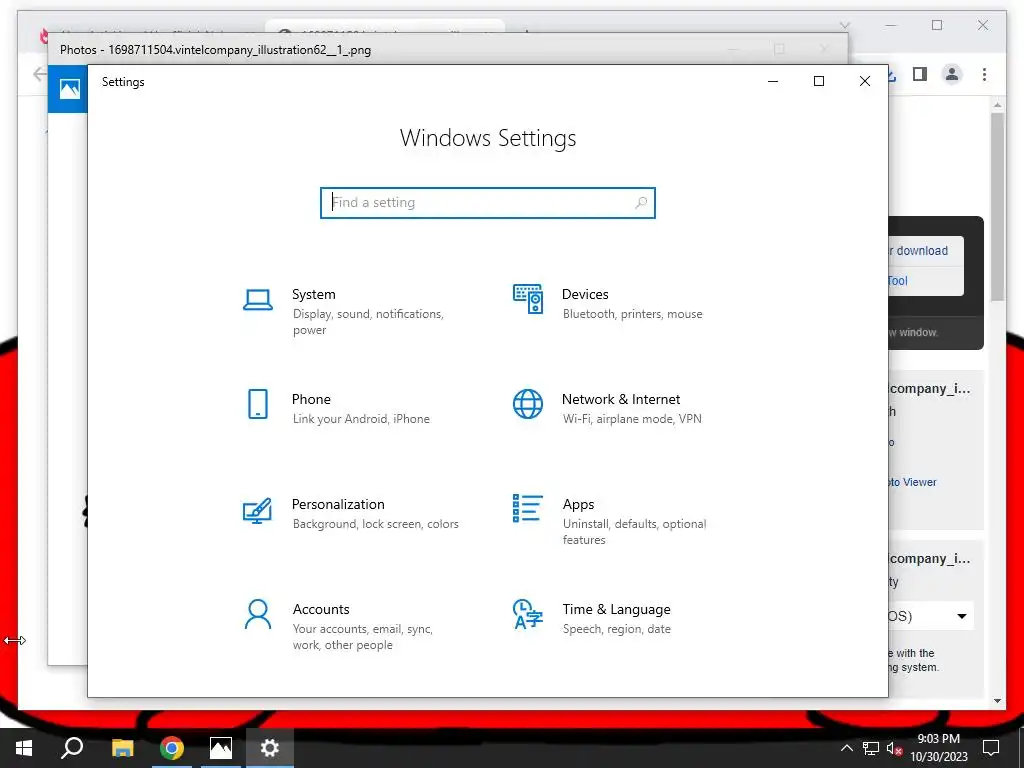Open the System category label
This screenshot has height=768, width=1024.
[x=313, y=295]
